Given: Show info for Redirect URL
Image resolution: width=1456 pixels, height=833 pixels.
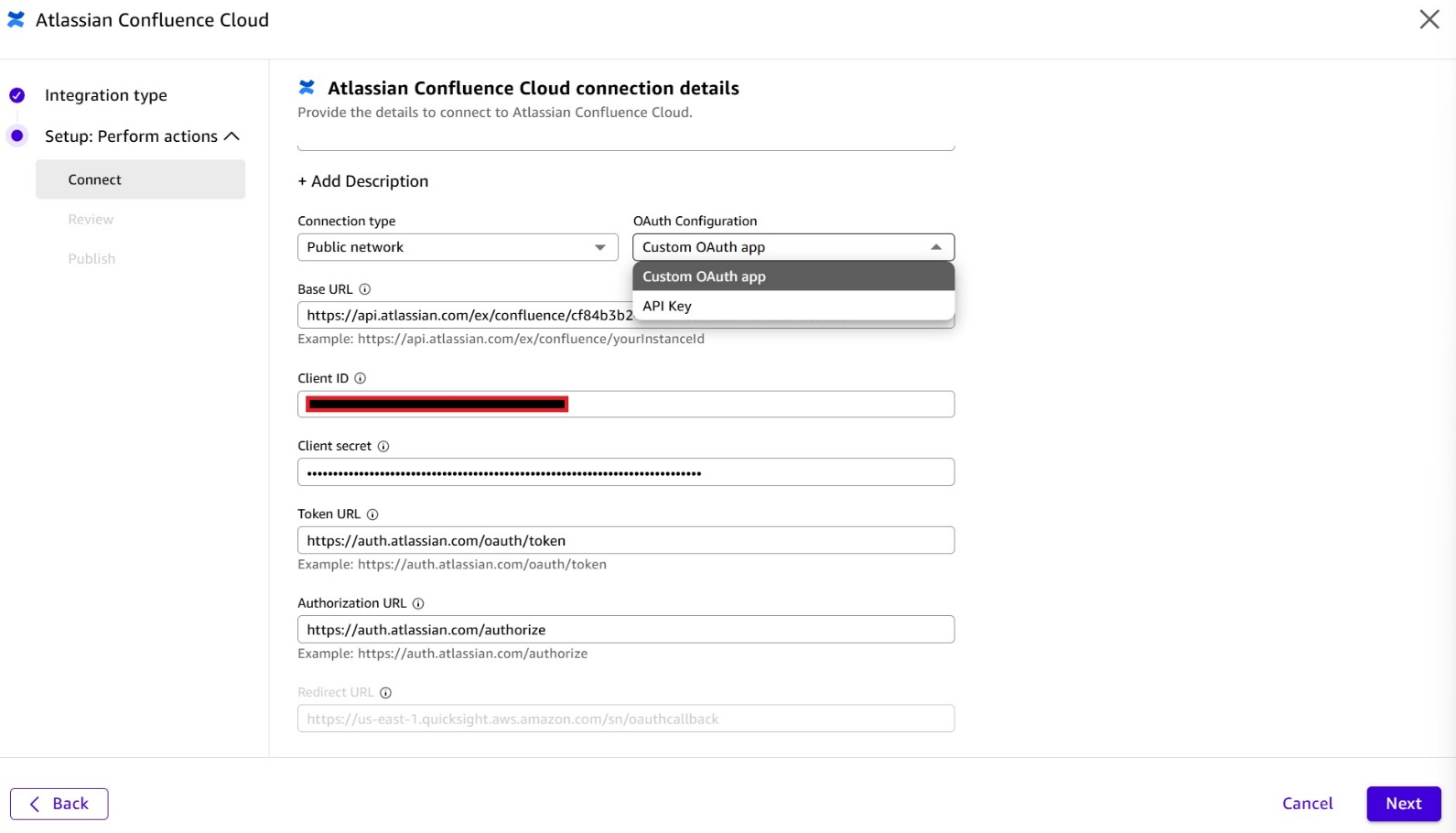Looking at the screenshot, I should (385, 693).
